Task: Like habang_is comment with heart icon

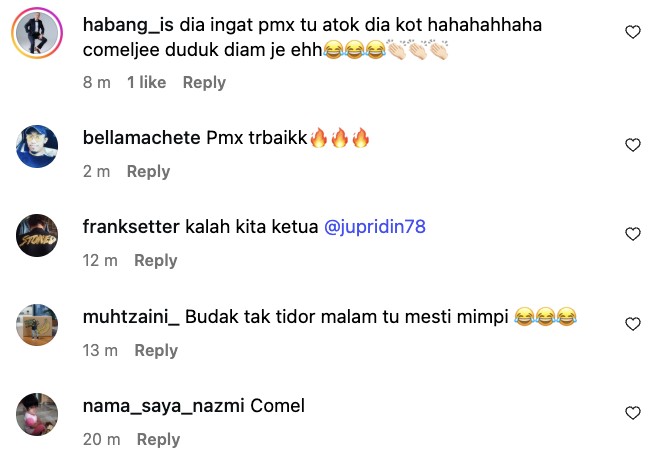Action: (633, 32)
